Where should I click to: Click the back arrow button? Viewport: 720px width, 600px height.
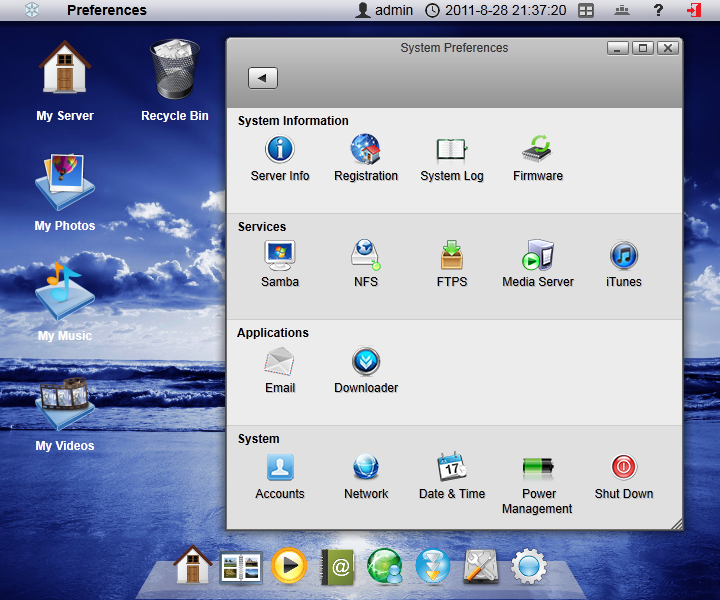[263, 78]
